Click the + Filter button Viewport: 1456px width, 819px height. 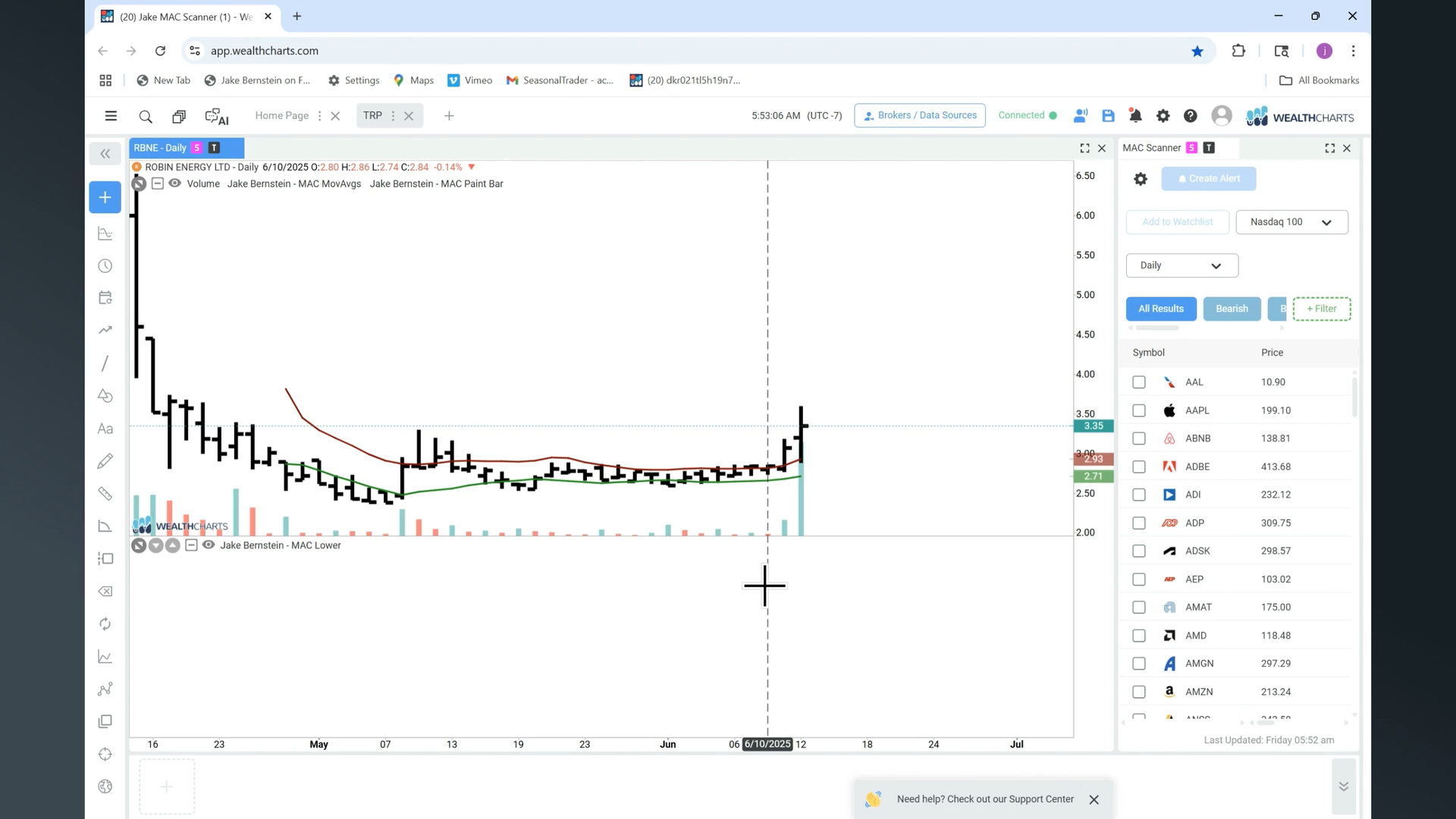1322,309
